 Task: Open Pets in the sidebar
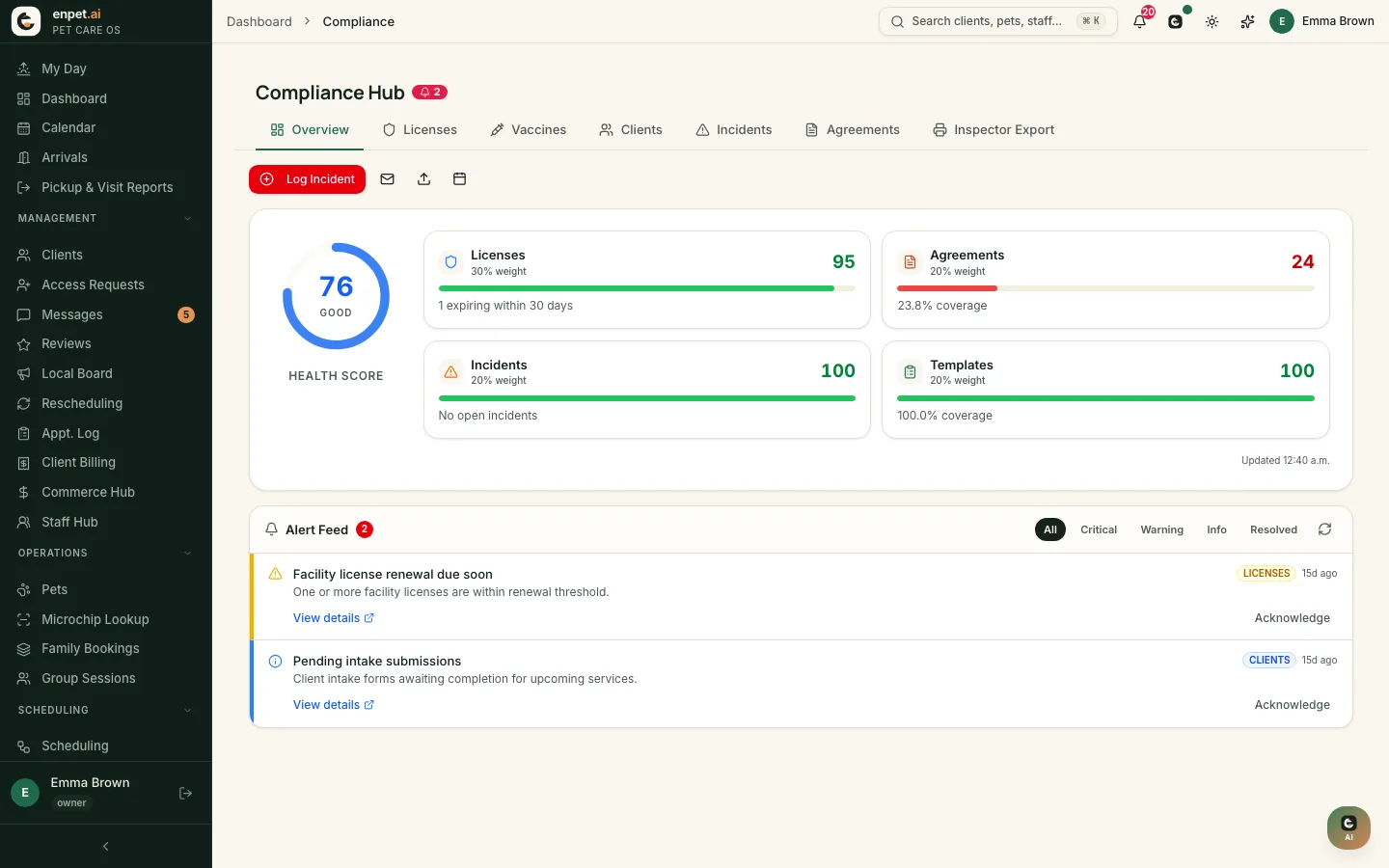pyautogui.click(x=106, y=589)
